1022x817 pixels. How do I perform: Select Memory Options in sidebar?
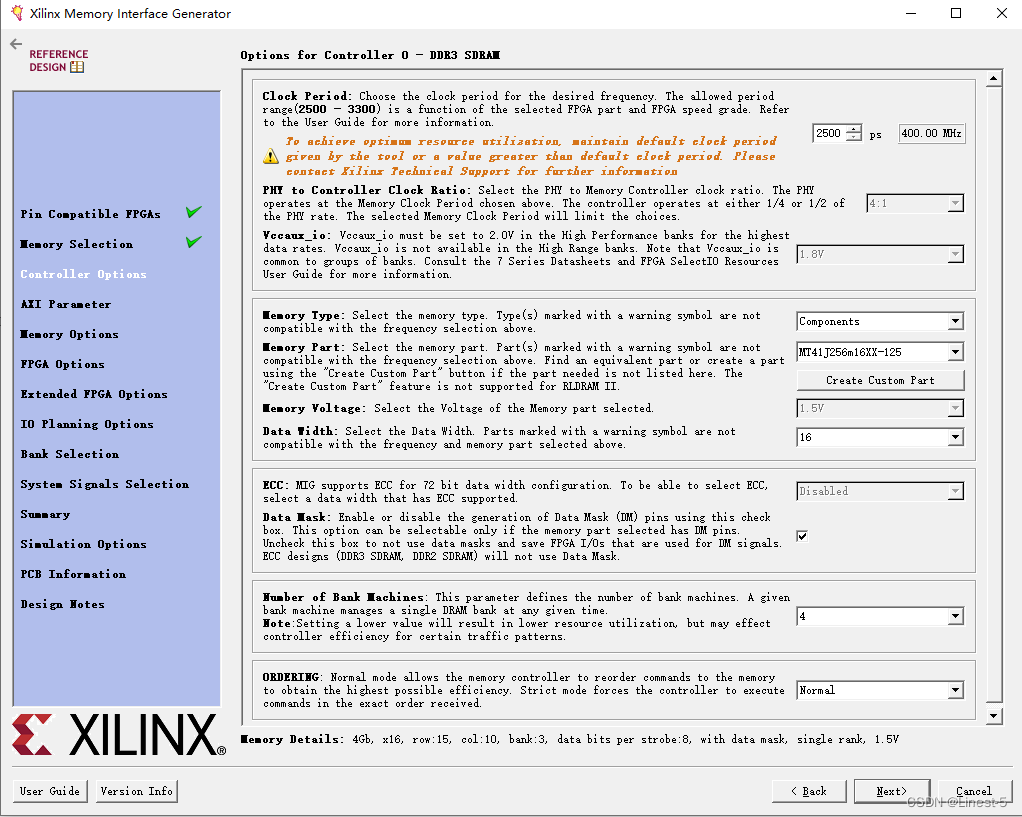coord(69,334)
